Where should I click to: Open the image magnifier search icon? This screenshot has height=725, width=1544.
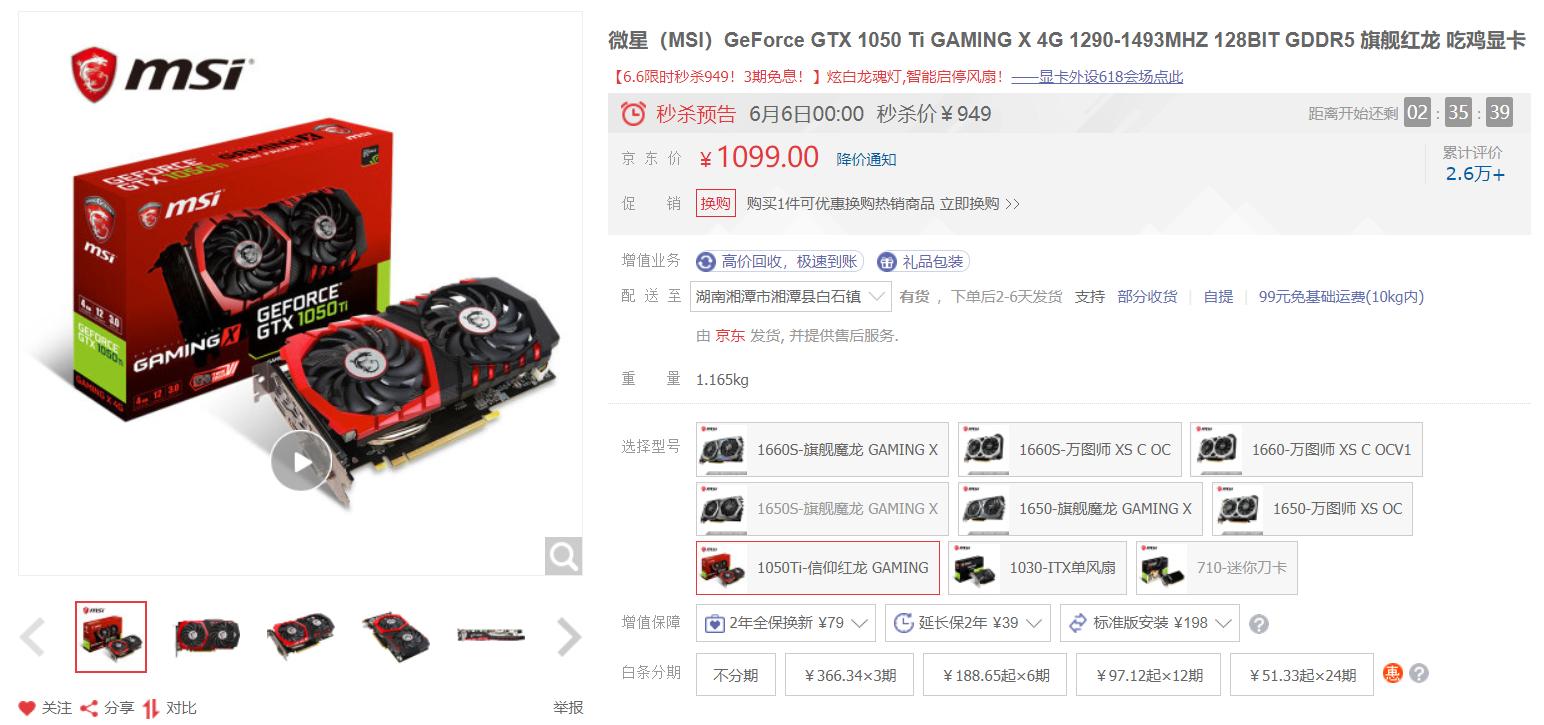563,556
